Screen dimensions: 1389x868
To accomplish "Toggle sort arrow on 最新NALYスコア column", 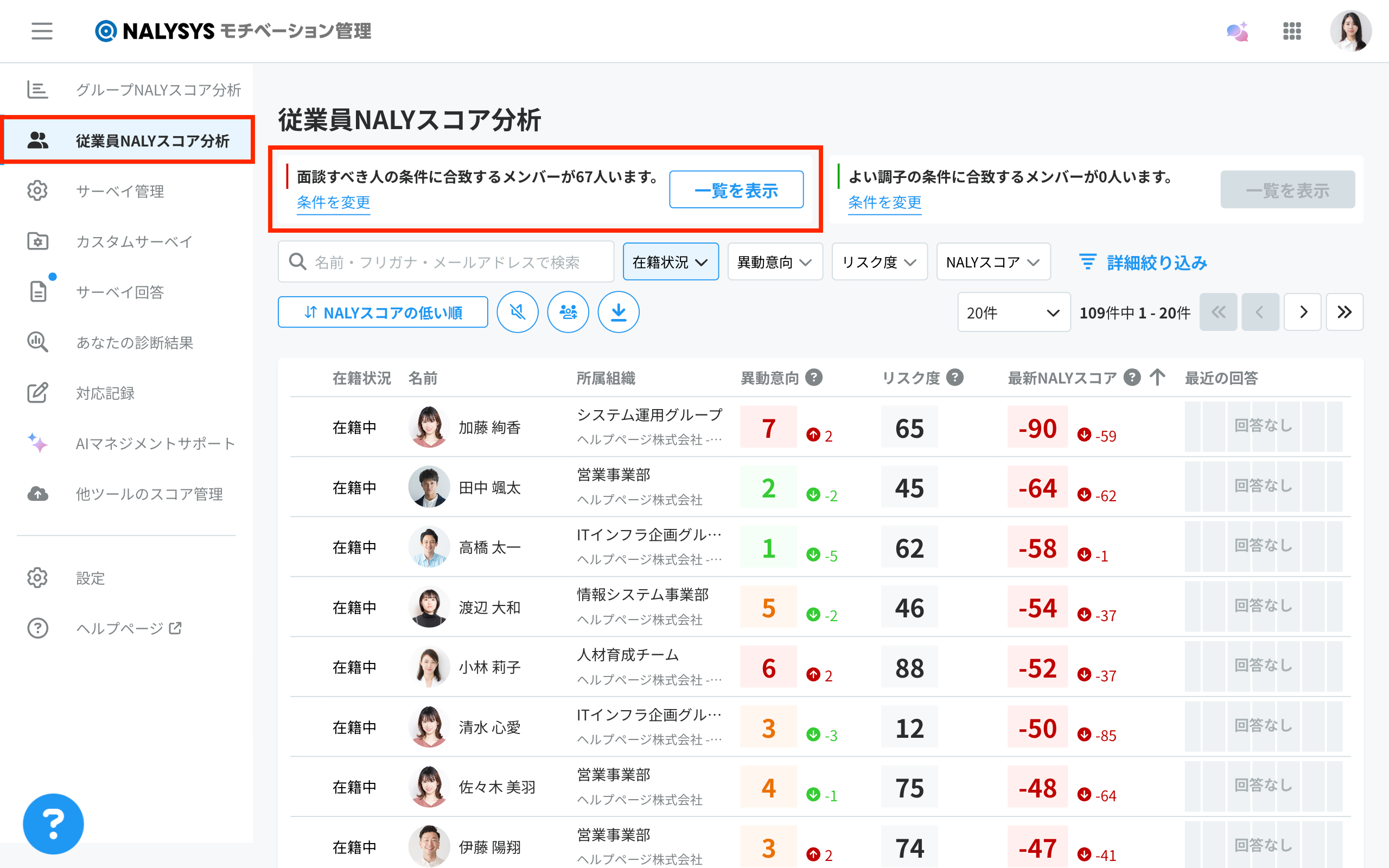I will click(1157, 378).
